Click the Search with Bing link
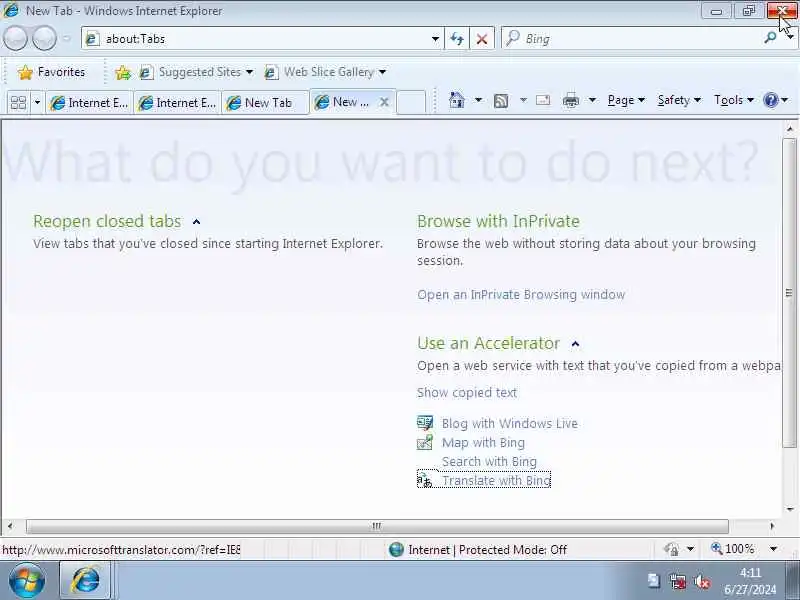Image resolution: width=800 pixels, height=600 pixels. [489, 462]
